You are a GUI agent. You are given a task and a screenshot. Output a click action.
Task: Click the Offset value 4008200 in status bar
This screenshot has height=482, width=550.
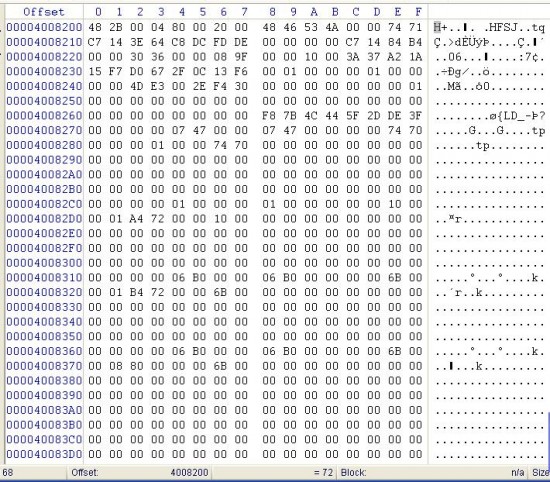pyautogui.click(x=189, y=473)
